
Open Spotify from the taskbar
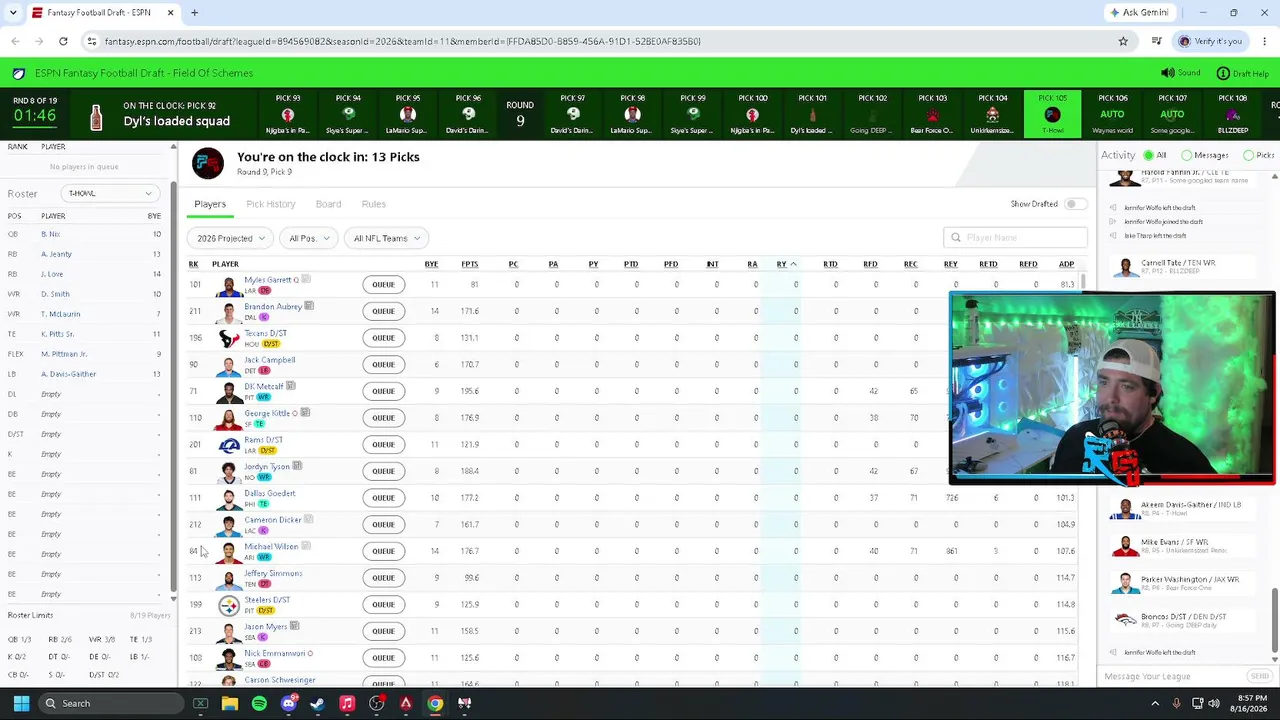coord(259,703)
